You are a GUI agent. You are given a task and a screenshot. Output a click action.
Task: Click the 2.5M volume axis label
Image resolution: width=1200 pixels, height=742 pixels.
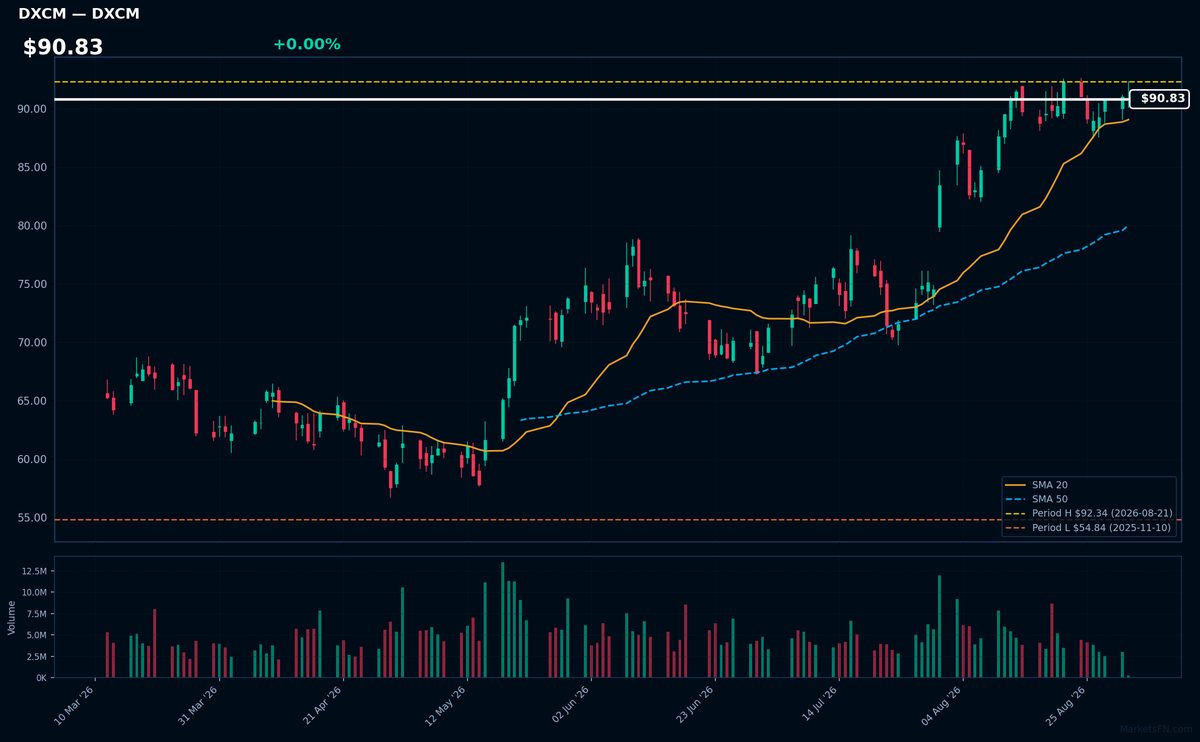point(36,656)
